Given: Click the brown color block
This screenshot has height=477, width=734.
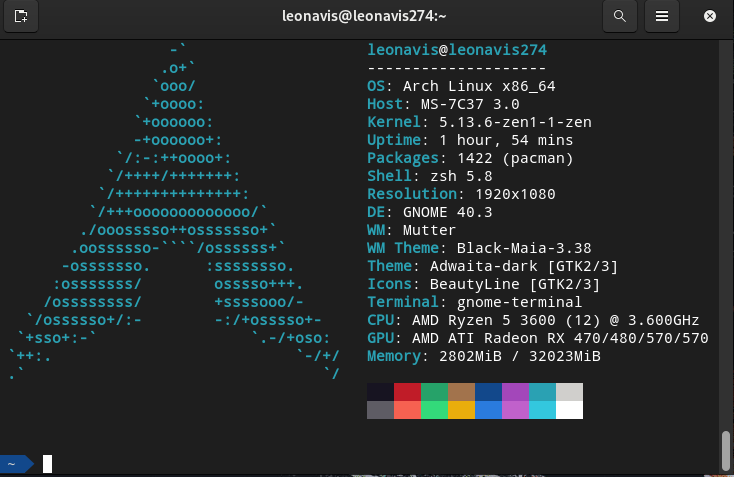Looking at the screenshot, I should pos(462,392).
